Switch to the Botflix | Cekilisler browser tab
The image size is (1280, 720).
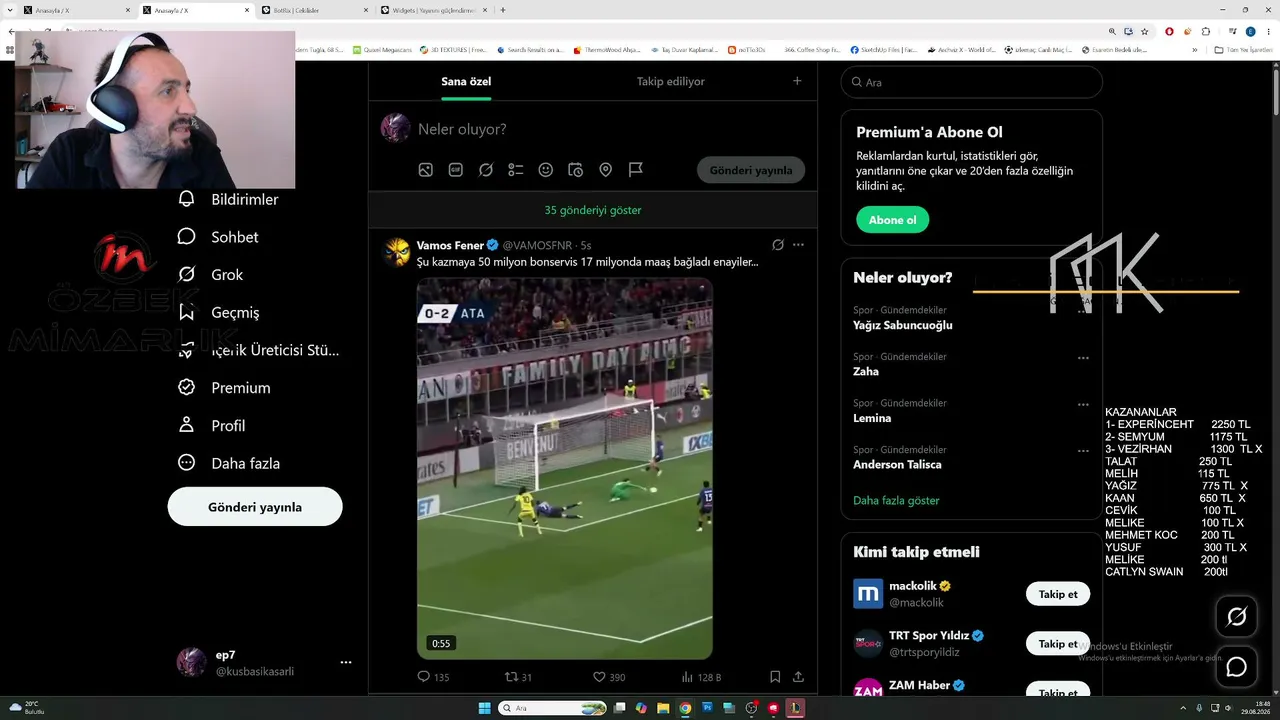[x=313, y=10]
